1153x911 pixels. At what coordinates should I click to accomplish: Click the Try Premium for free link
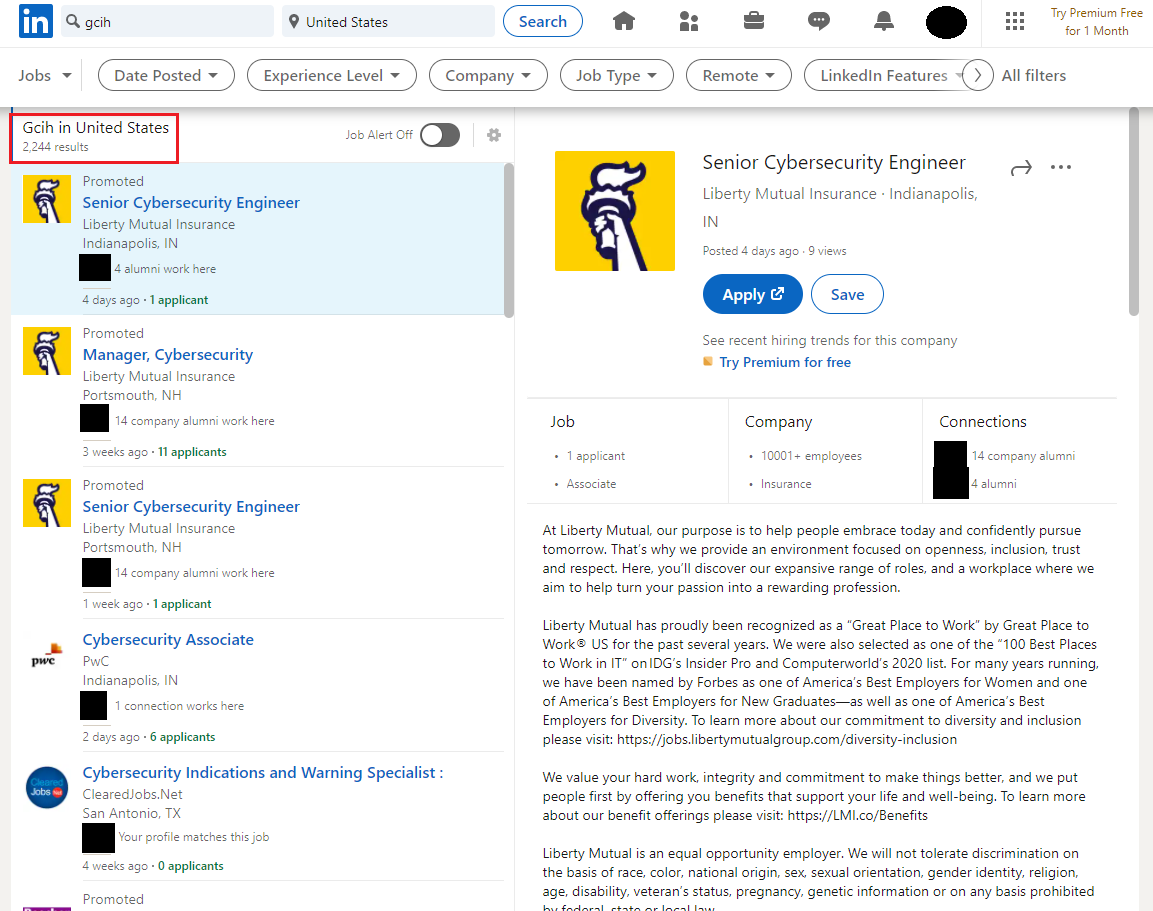tap(785, 362)
